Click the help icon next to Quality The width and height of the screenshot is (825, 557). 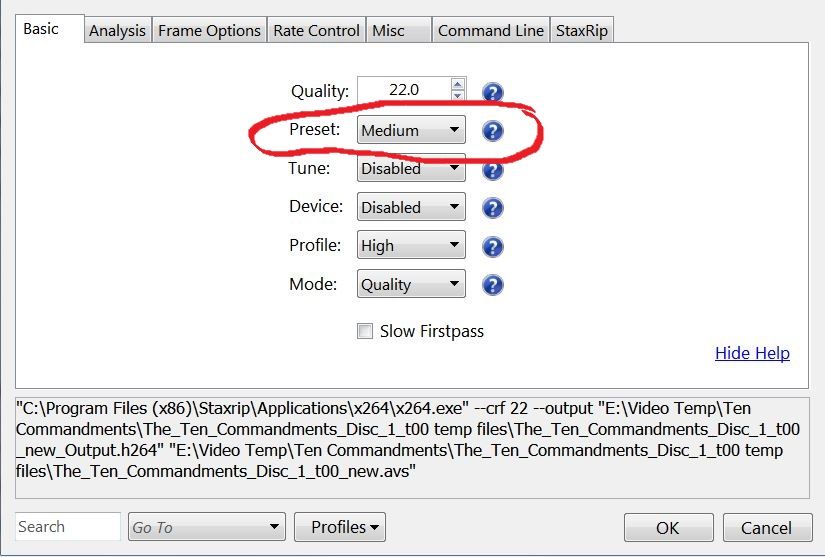coord(492,92)
